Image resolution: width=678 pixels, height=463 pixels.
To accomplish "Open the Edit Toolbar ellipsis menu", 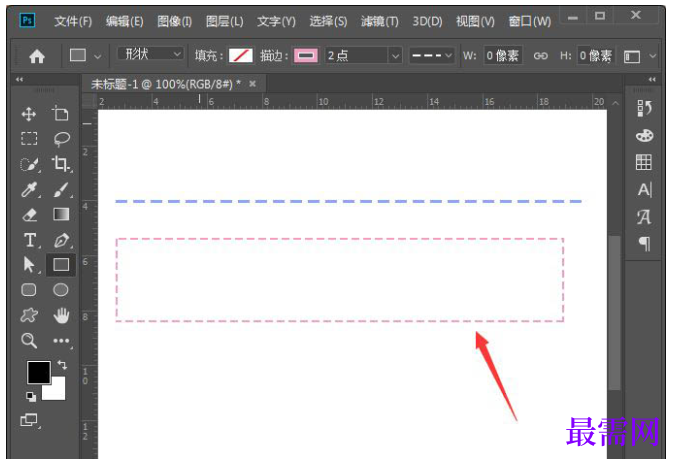I will click(x=61, y=341).
